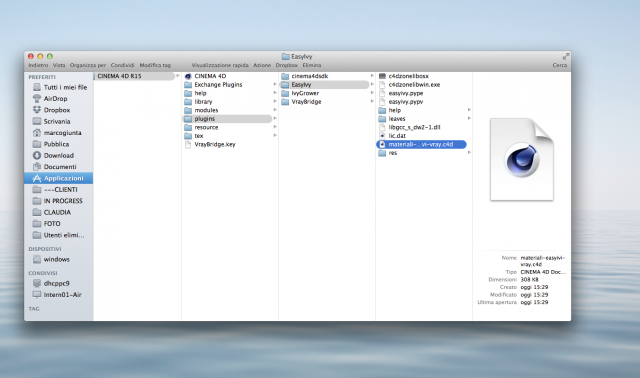This screenshot has height=378, width=640.
Task: Open the Dropbox toolbar menu
Action: click(x=287, y=65)
